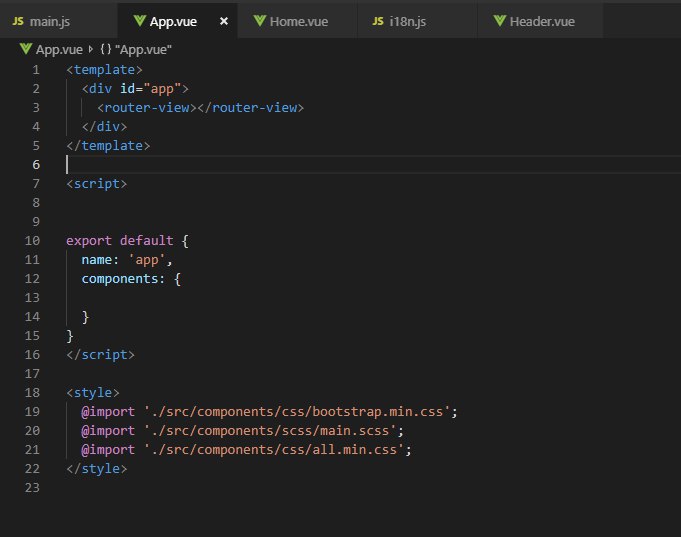Click the Vue icon in the breadcrumb

26,49
